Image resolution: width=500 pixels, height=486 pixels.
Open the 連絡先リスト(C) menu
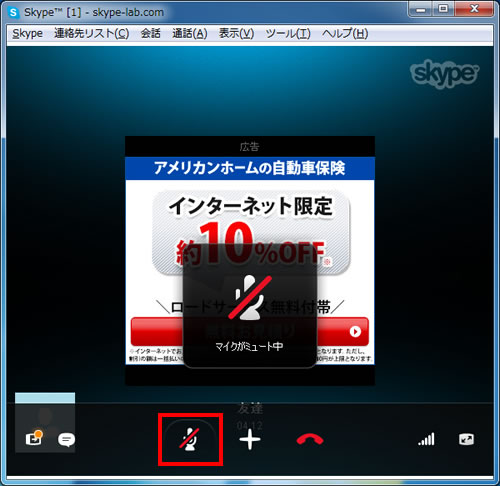click(91, 34)
